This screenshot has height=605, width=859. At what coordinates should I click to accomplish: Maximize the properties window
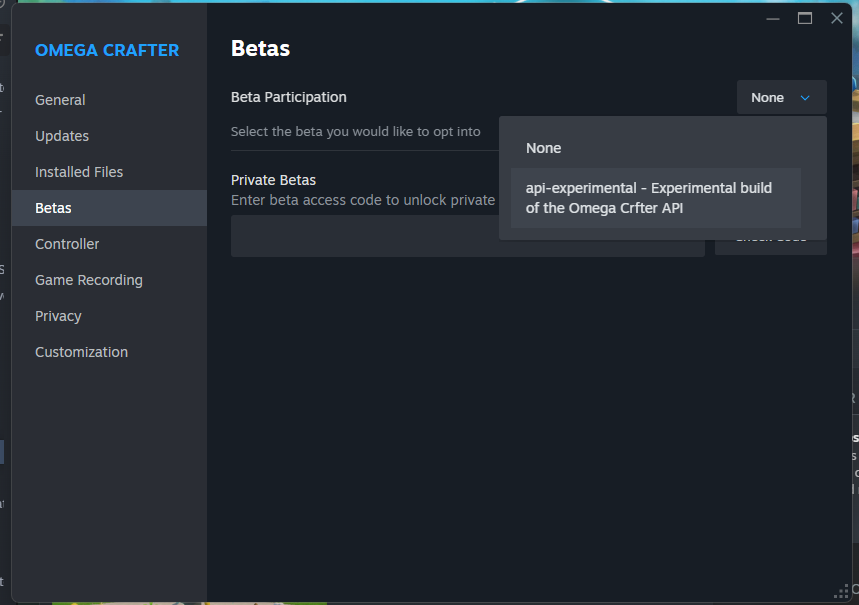805,18
